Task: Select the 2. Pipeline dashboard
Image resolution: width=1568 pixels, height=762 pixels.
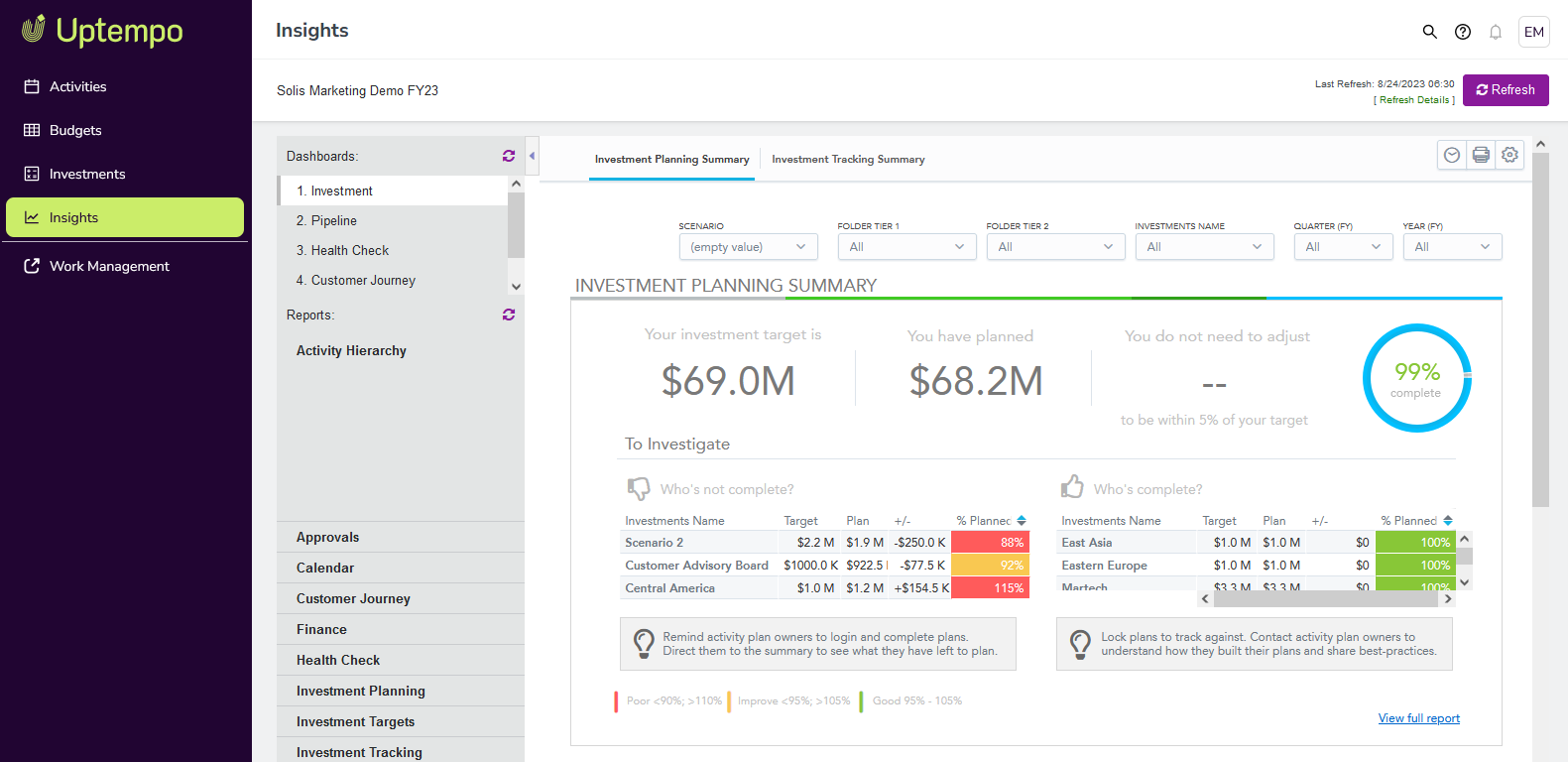Action: point(393,220)
